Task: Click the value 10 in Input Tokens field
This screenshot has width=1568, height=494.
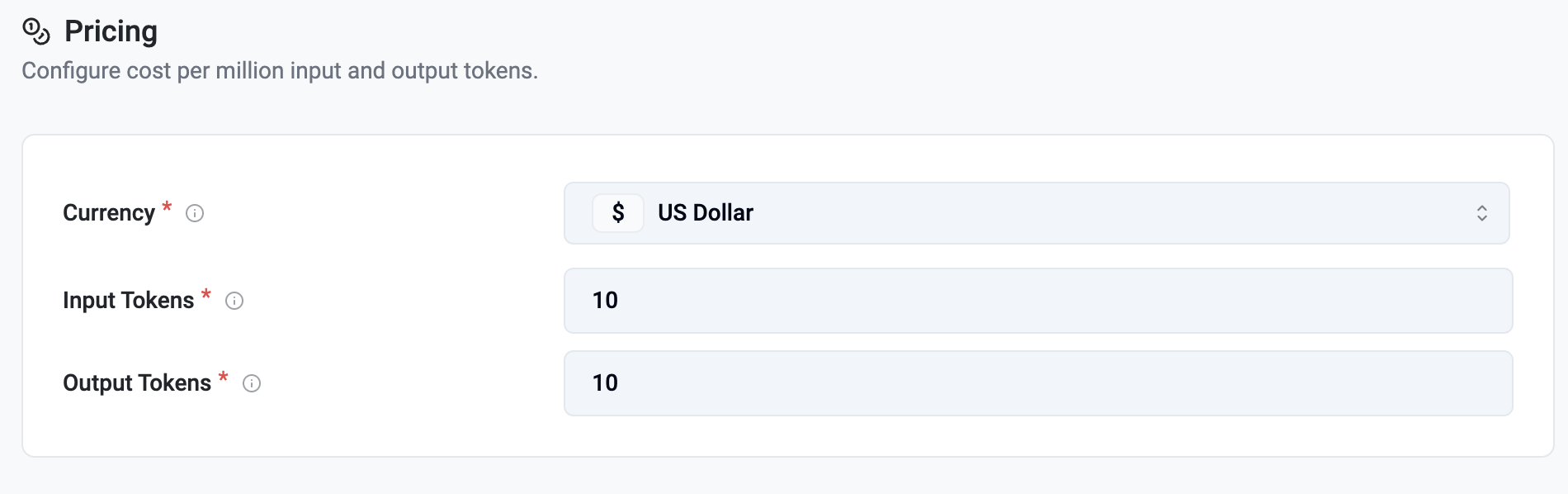Action: pyautogui.click(x=605, y=301)
